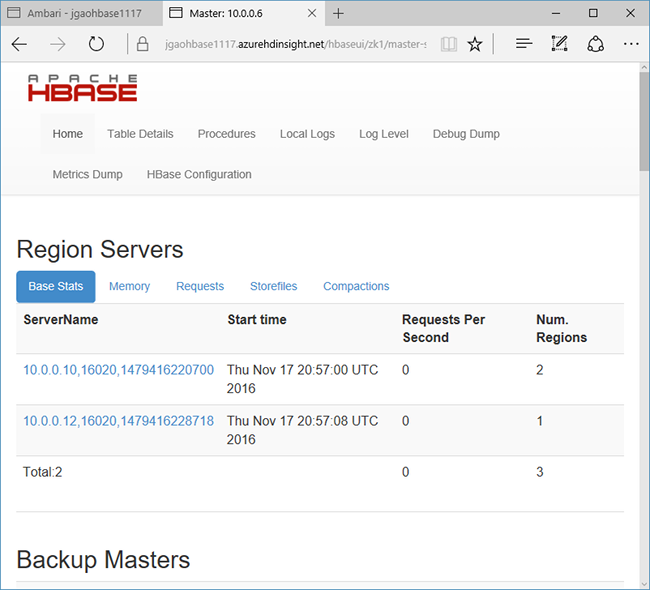Open the Procedures page

coord(226,134)
